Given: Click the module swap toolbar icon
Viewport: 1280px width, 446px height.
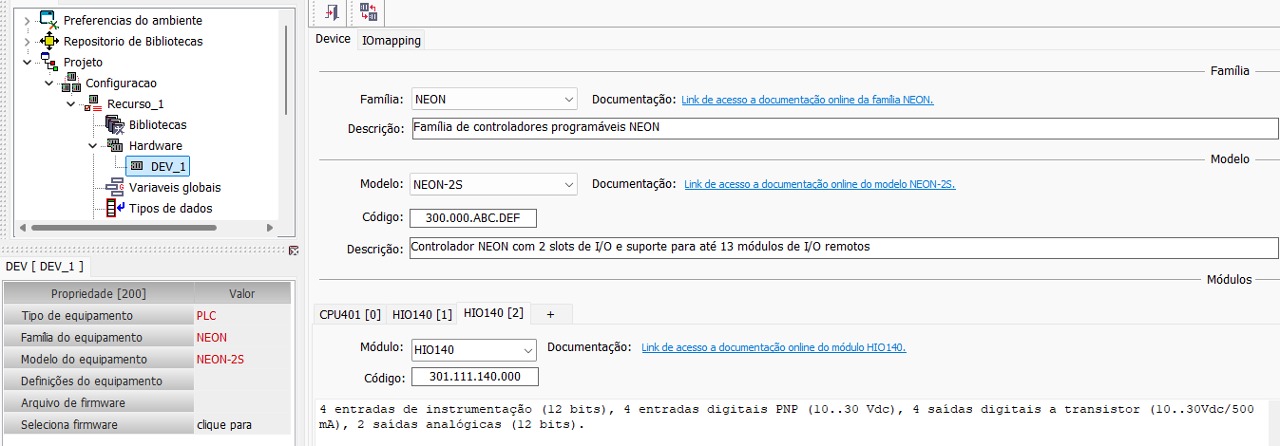Looking at the screenshot, I should coord(368,12).
